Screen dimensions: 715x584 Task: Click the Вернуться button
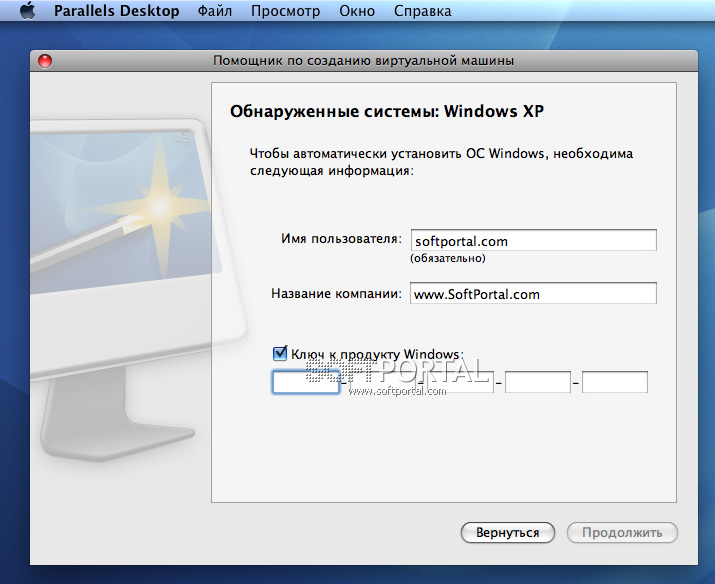[508, 532]
